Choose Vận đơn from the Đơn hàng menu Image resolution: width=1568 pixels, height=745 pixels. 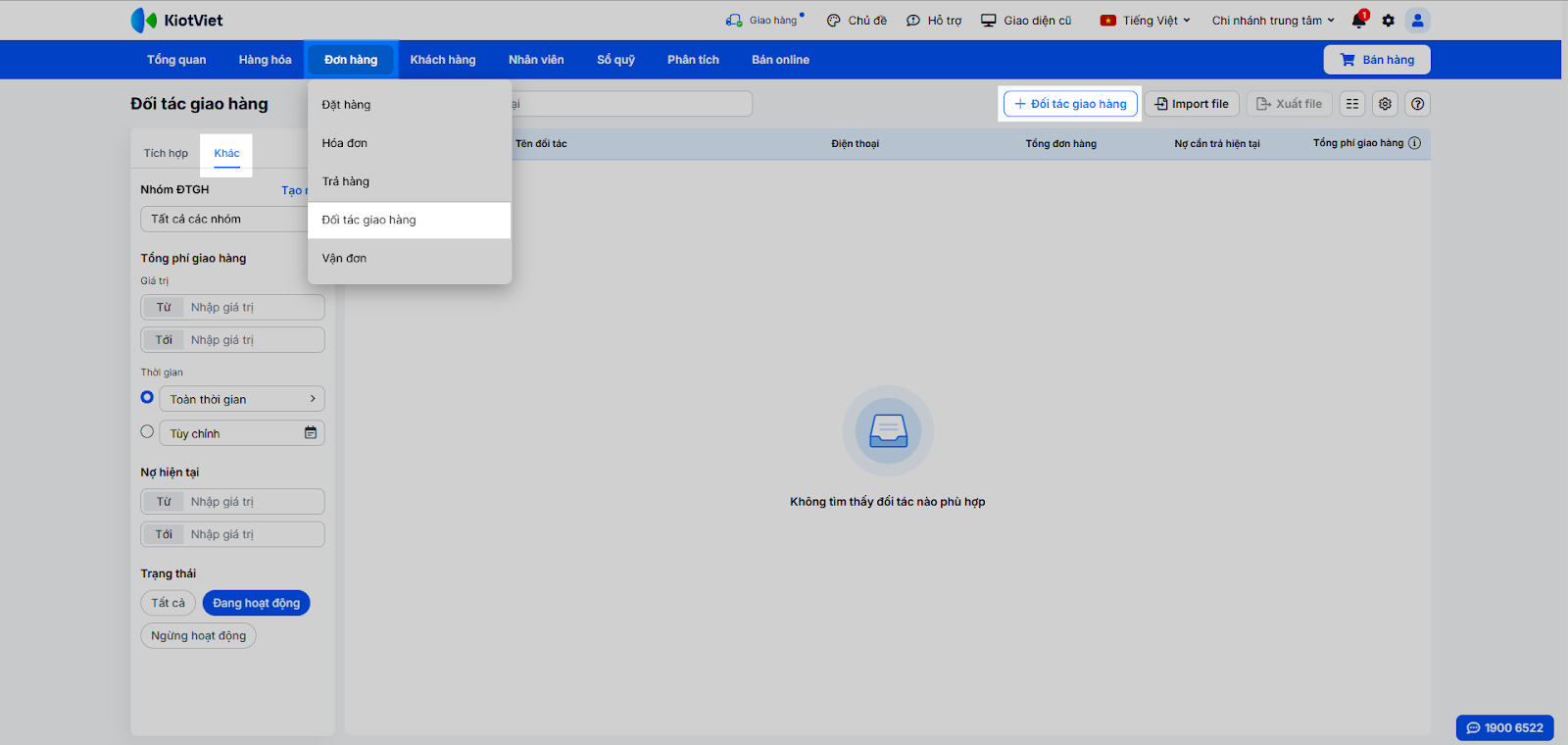tap(344, 259)
